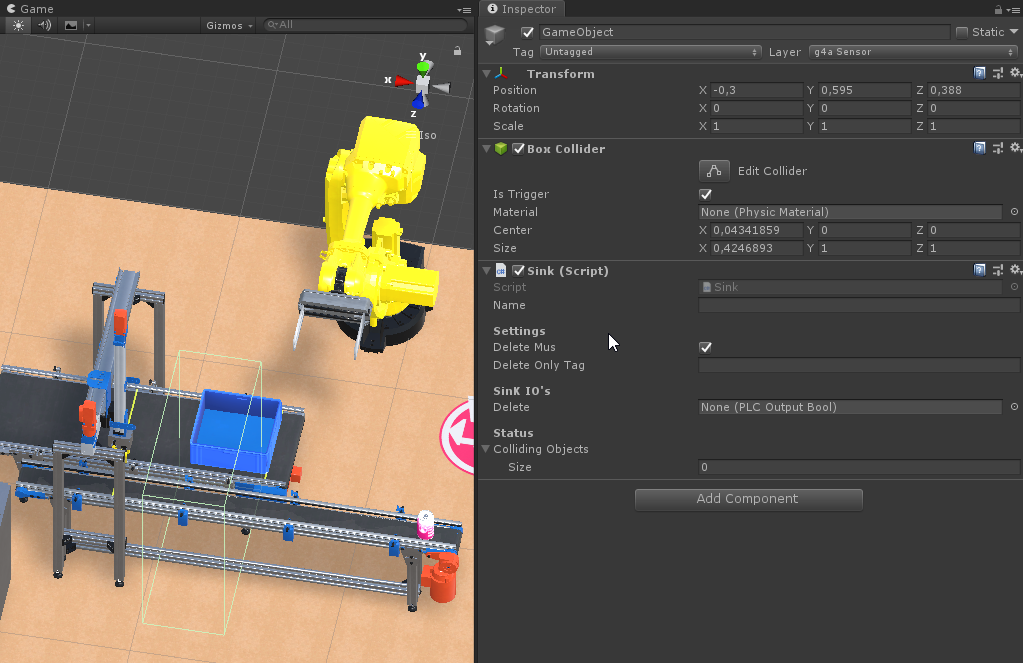
Task: Toggle scene lighting sun icon
Action: click(x=18, y=25)
